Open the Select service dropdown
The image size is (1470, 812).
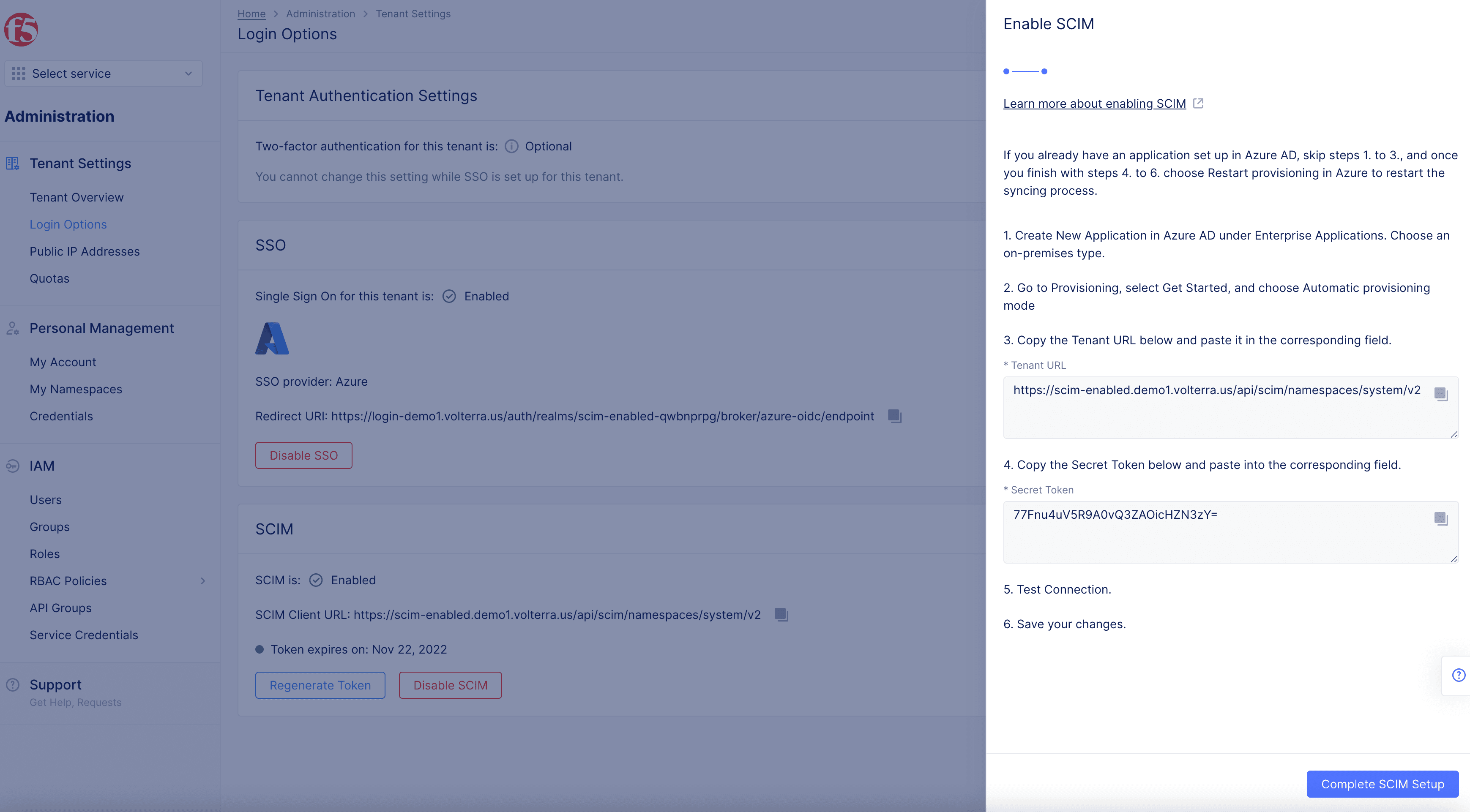pos(103,74)
